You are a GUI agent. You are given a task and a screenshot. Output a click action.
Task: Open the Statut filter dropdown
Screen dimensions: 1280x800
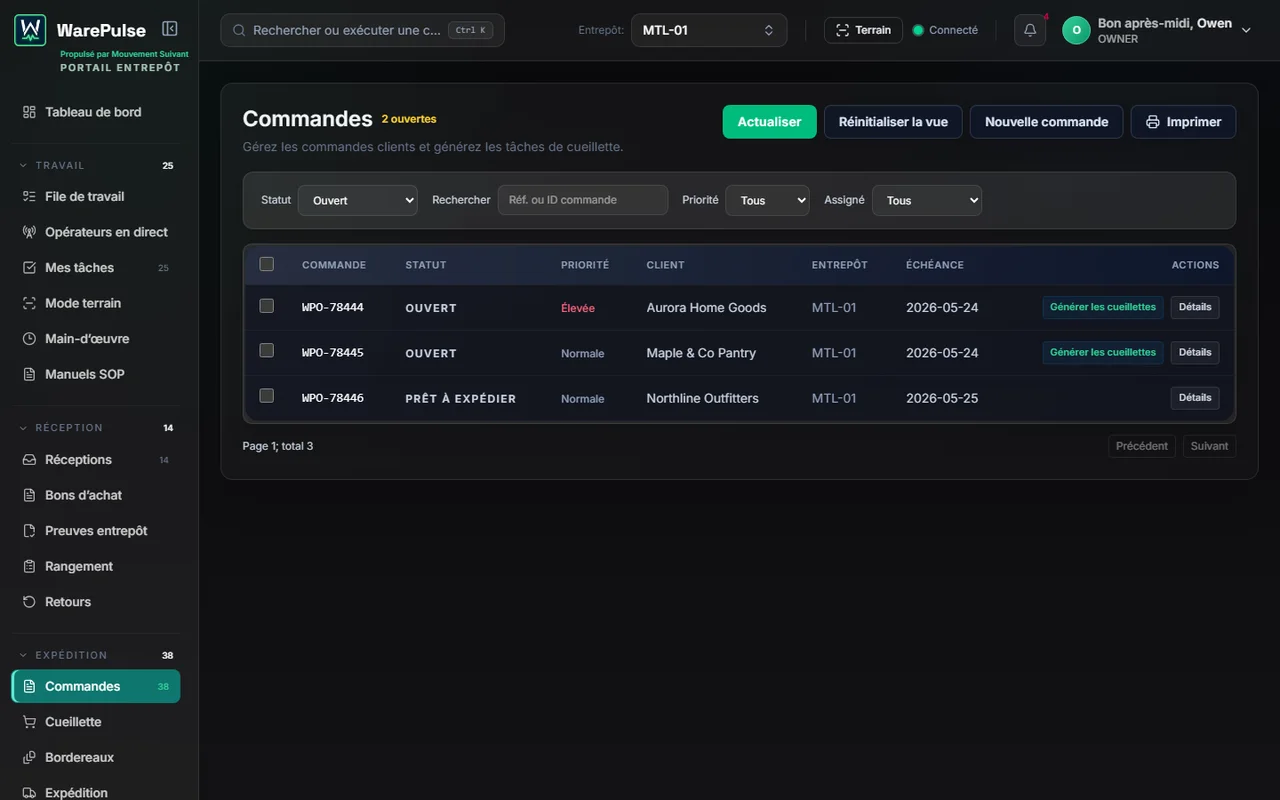pos(357,200)
